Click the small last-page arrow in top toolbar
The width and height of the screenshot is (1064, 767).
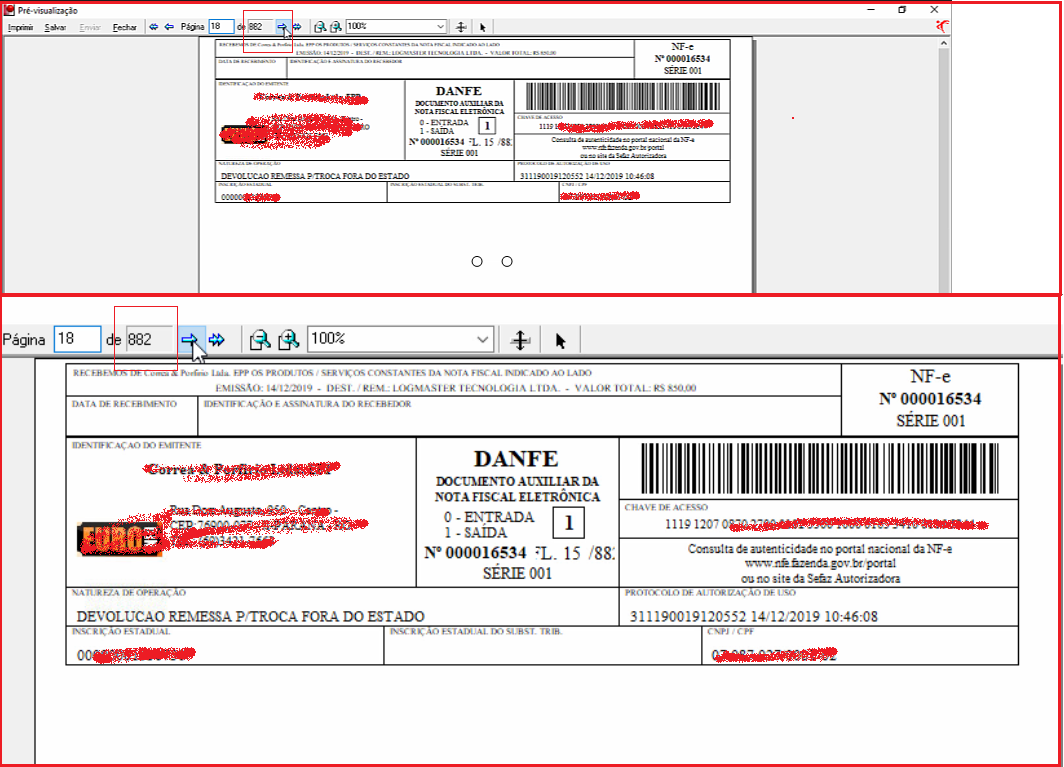coord(297,27)
